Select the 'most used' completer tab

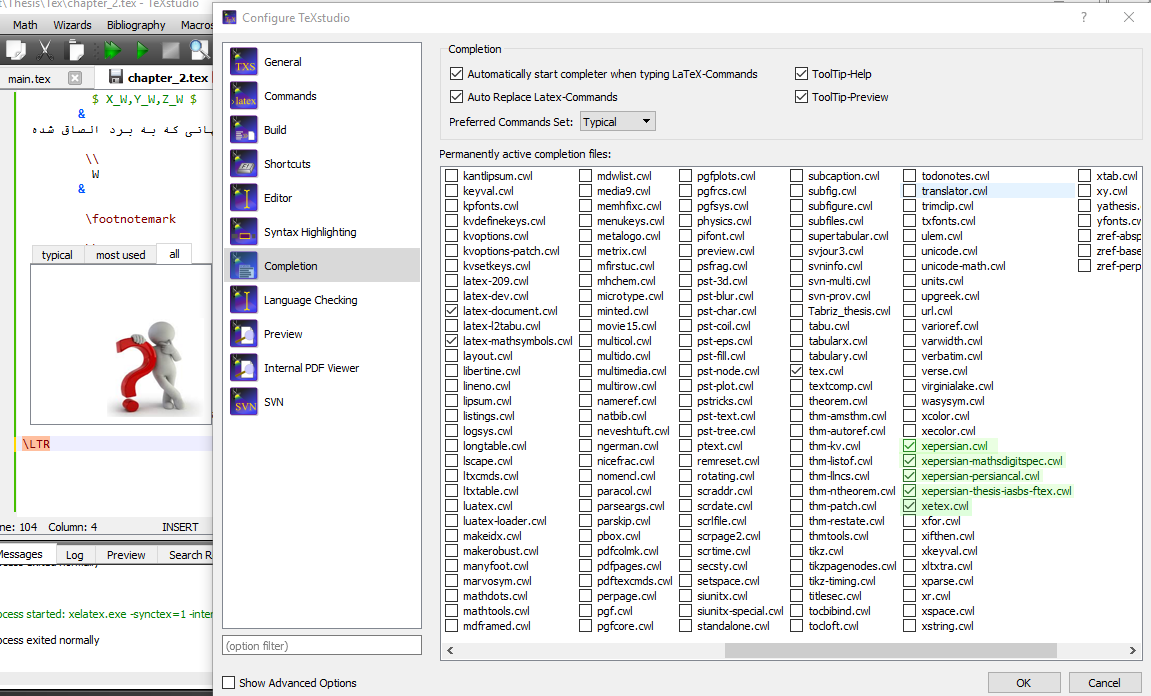pyautogui.click(x=120, y=255)
